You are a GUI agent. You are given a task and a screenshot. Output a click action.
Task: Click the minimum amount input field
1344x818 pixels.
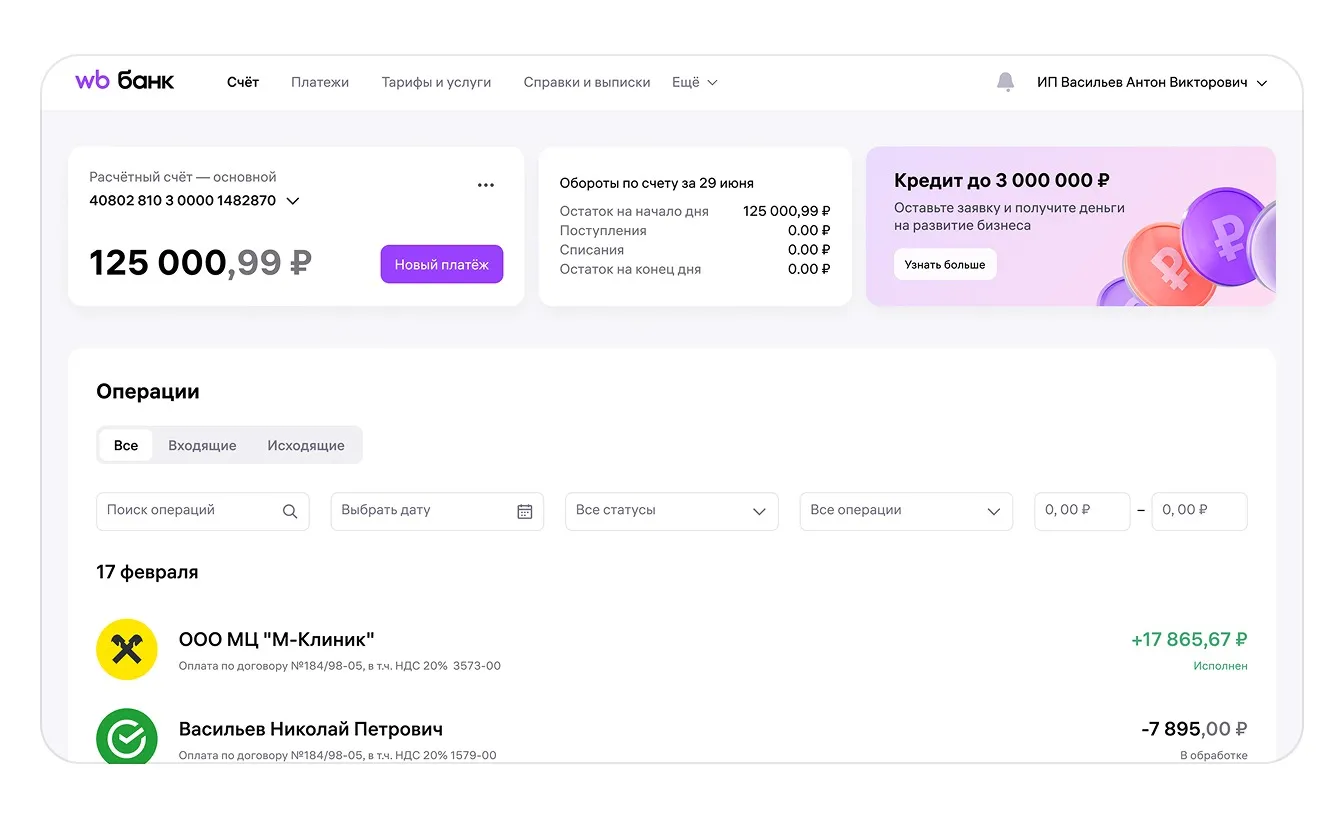(x=1081, y=511)
